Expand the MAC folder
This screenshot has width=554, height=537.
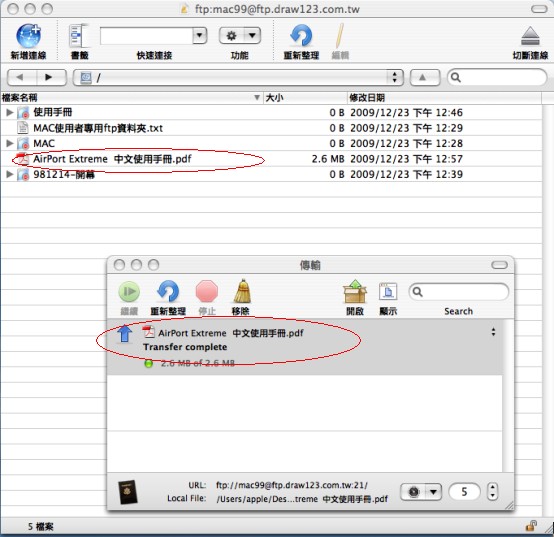(10, 143)
